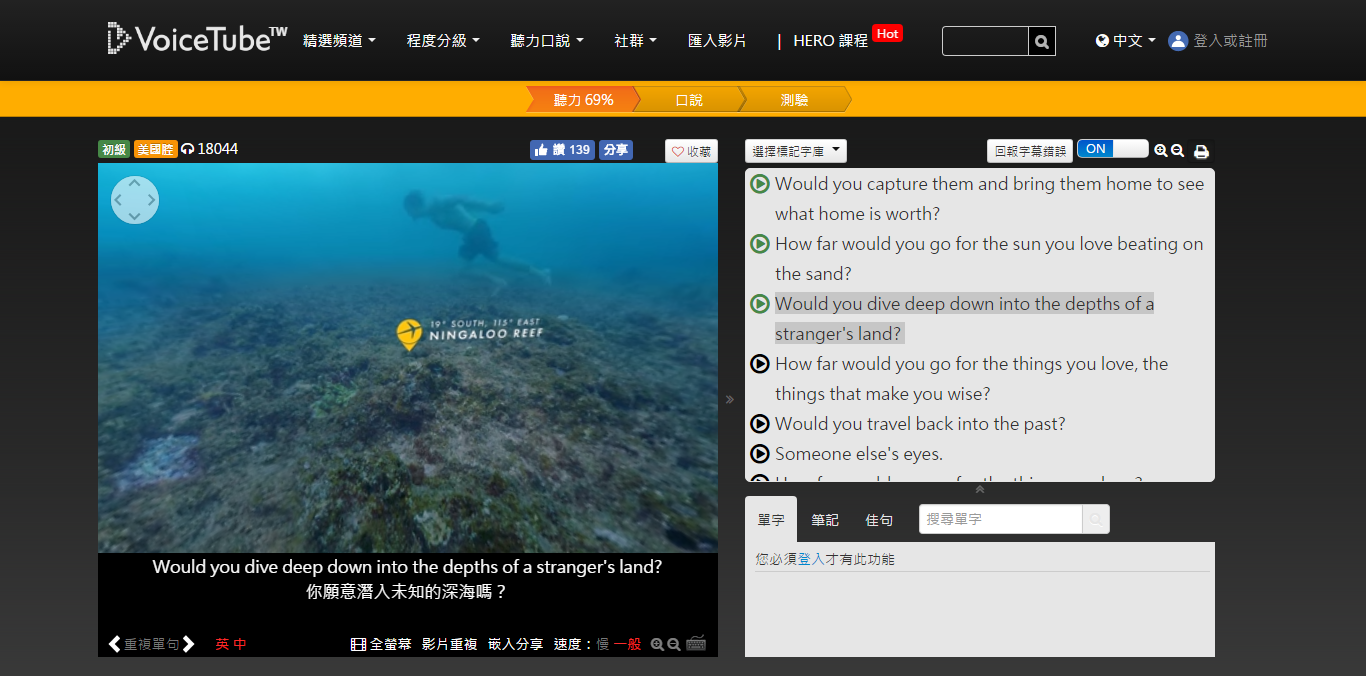Click 初級 level tag
This screenshot has width=1366, height=676.
(x=114, y=149)
